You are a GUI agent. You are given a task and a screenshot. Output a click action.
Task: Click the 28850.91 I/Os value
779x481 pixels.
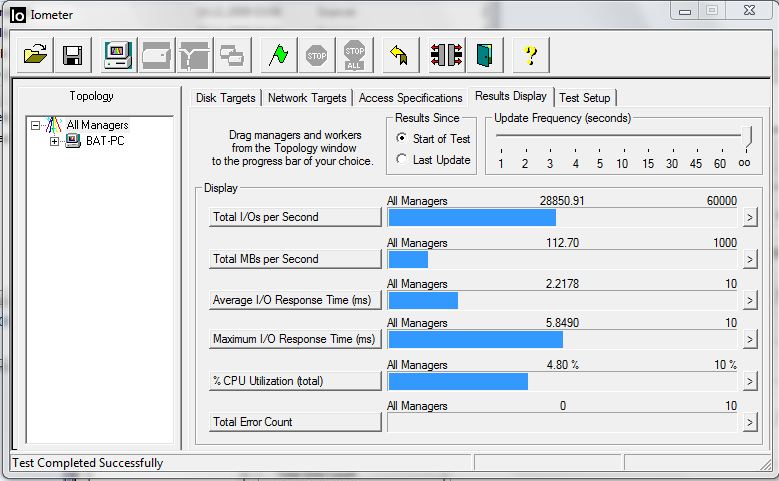pos(562,201)
